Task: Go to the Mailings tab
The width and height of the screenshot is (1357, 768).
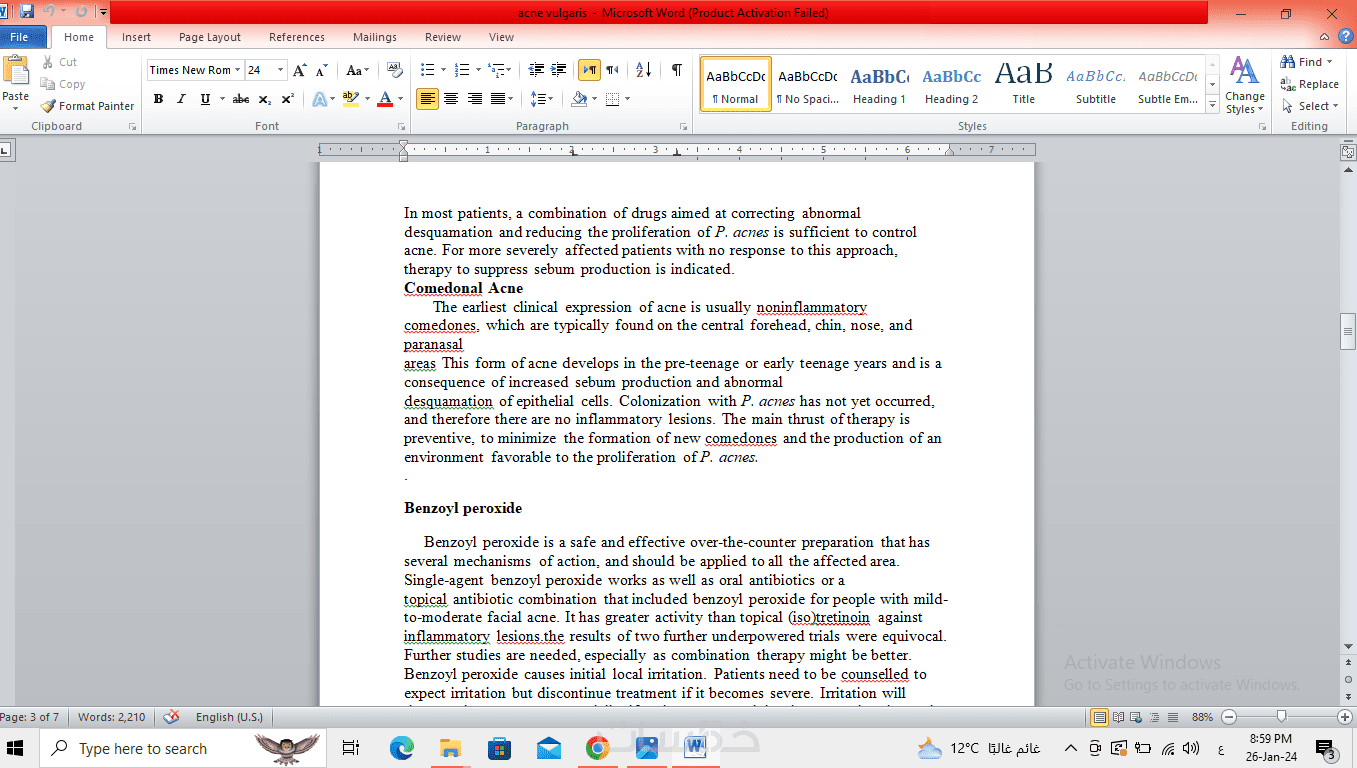Action: click(375, 37)
